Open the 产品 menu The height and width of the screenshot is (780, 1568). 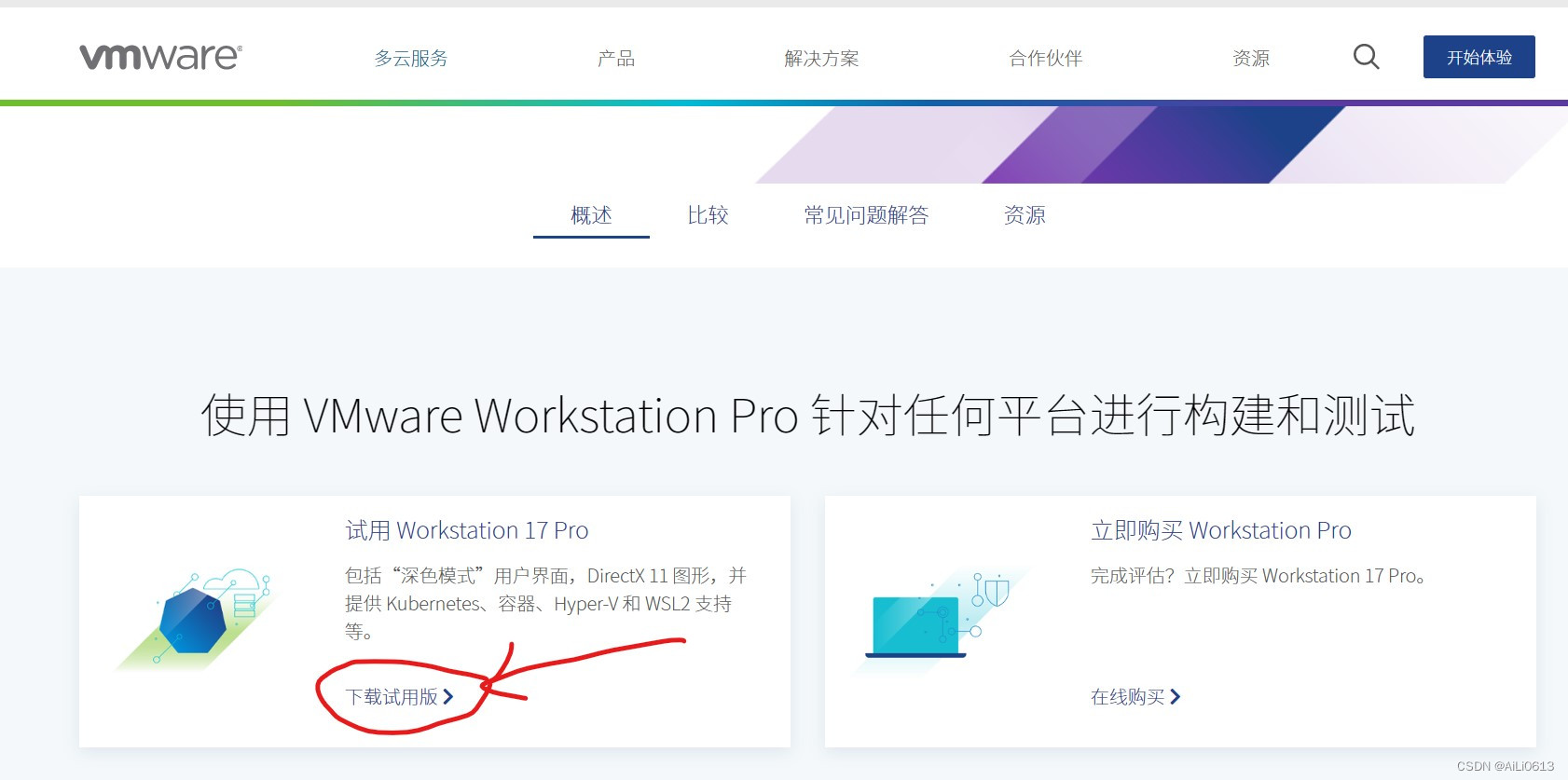(616, 59)
